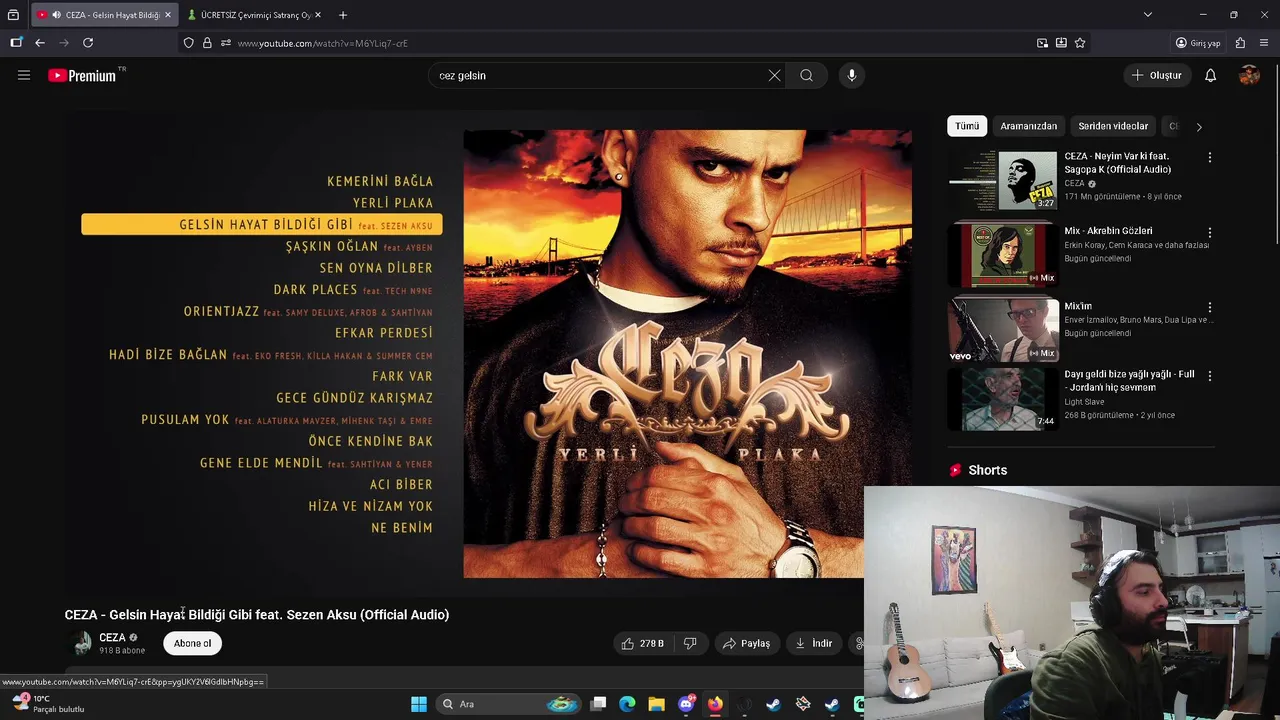Start voice search with microphone

852,75
